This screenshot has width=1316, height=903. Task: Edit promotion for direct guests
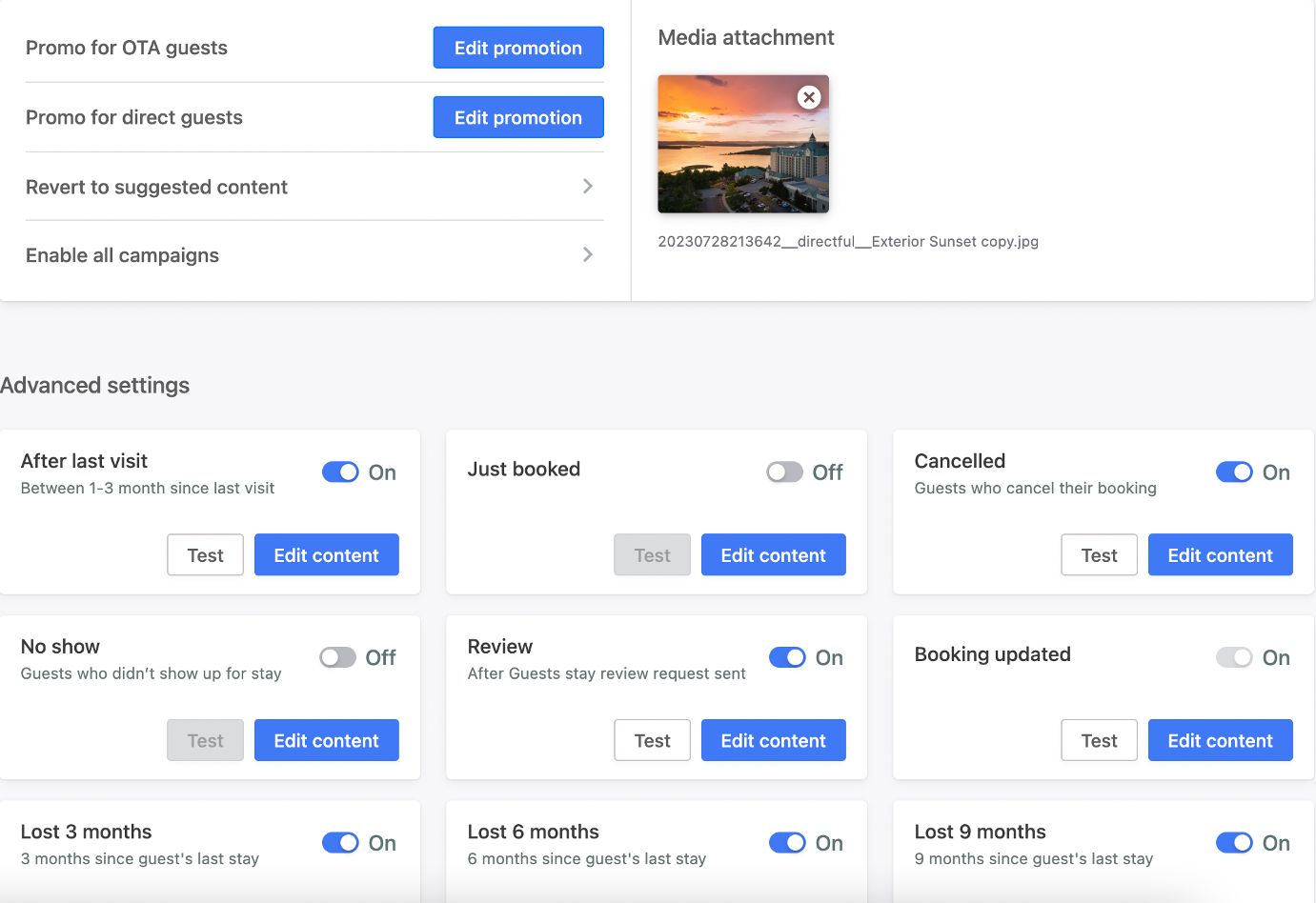(x=517, y=118)
